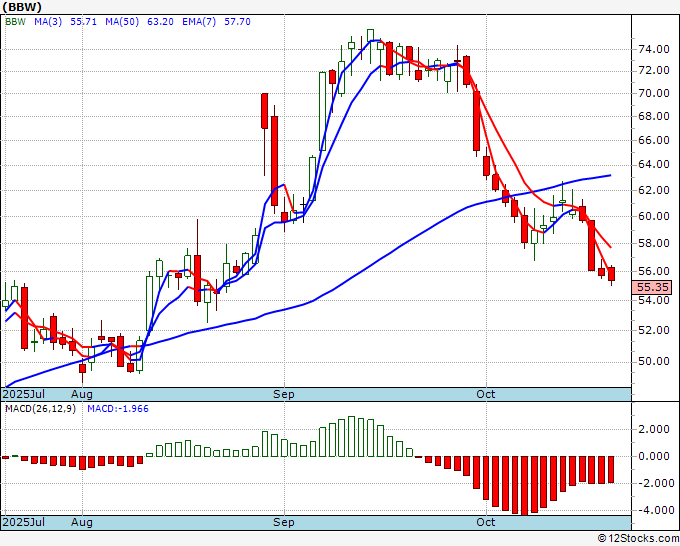
Task: Click the 0.000 MACD axis label
Action: point(654,456)
